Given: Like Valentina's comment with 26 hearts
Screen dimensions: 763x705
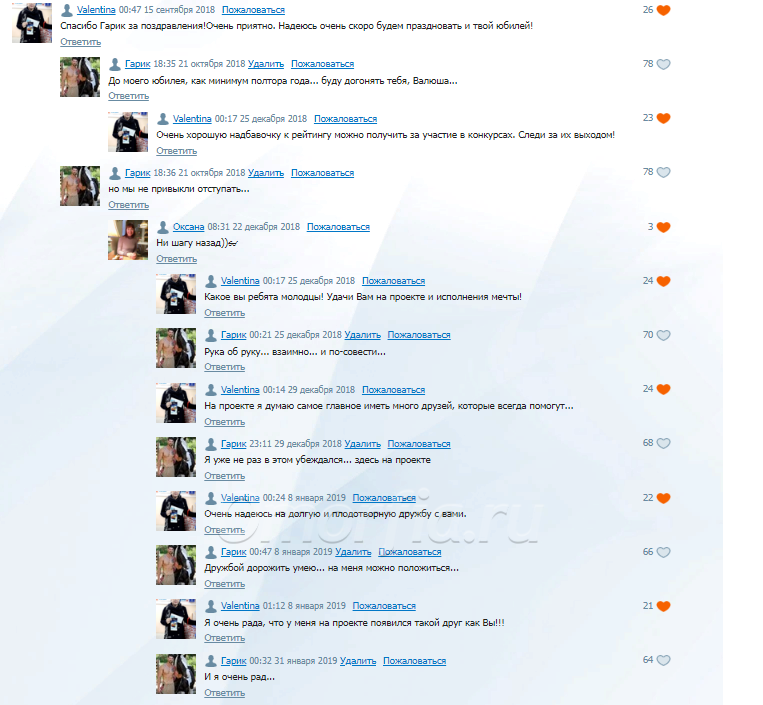Looking at the screenshot, I should (663, 10).
